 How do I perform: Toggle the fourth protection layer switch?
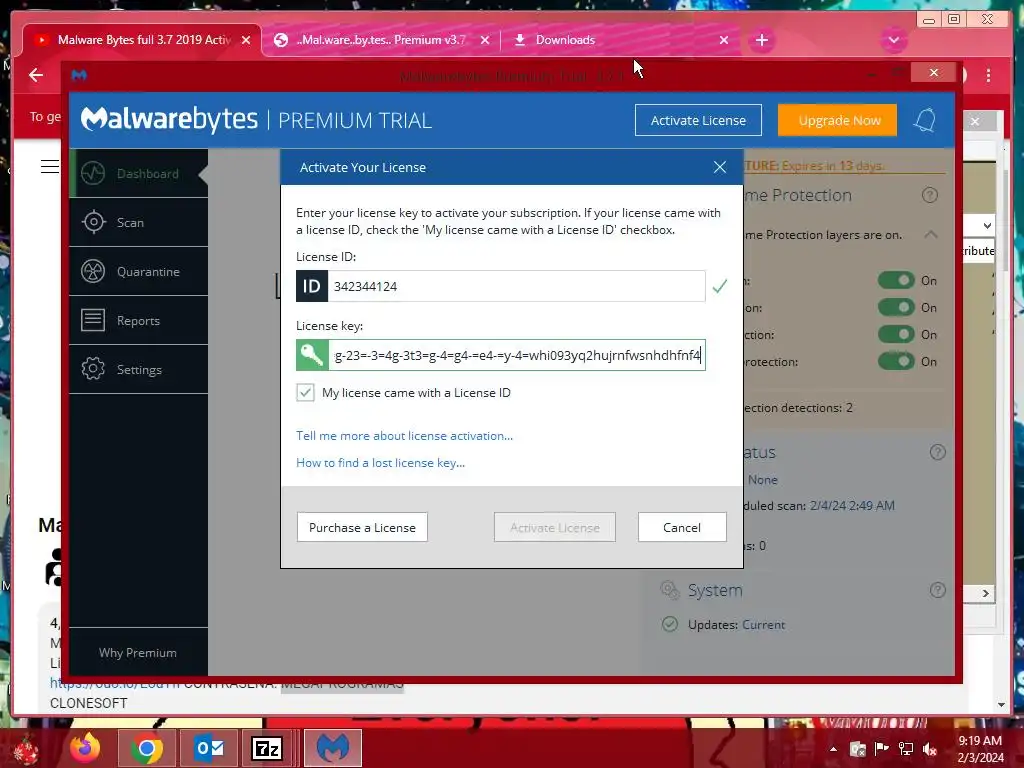pyautogui.click(x=896, y=361)
